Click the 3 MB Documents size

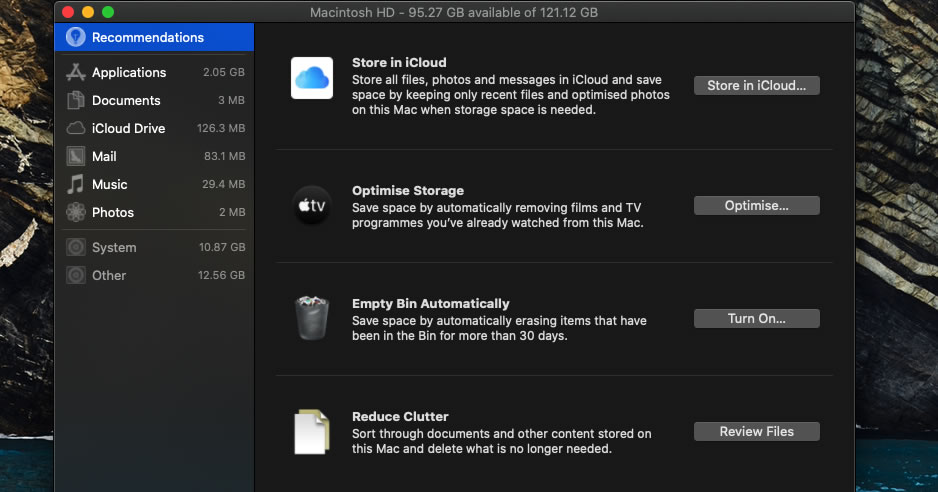(x=232, y=100)
